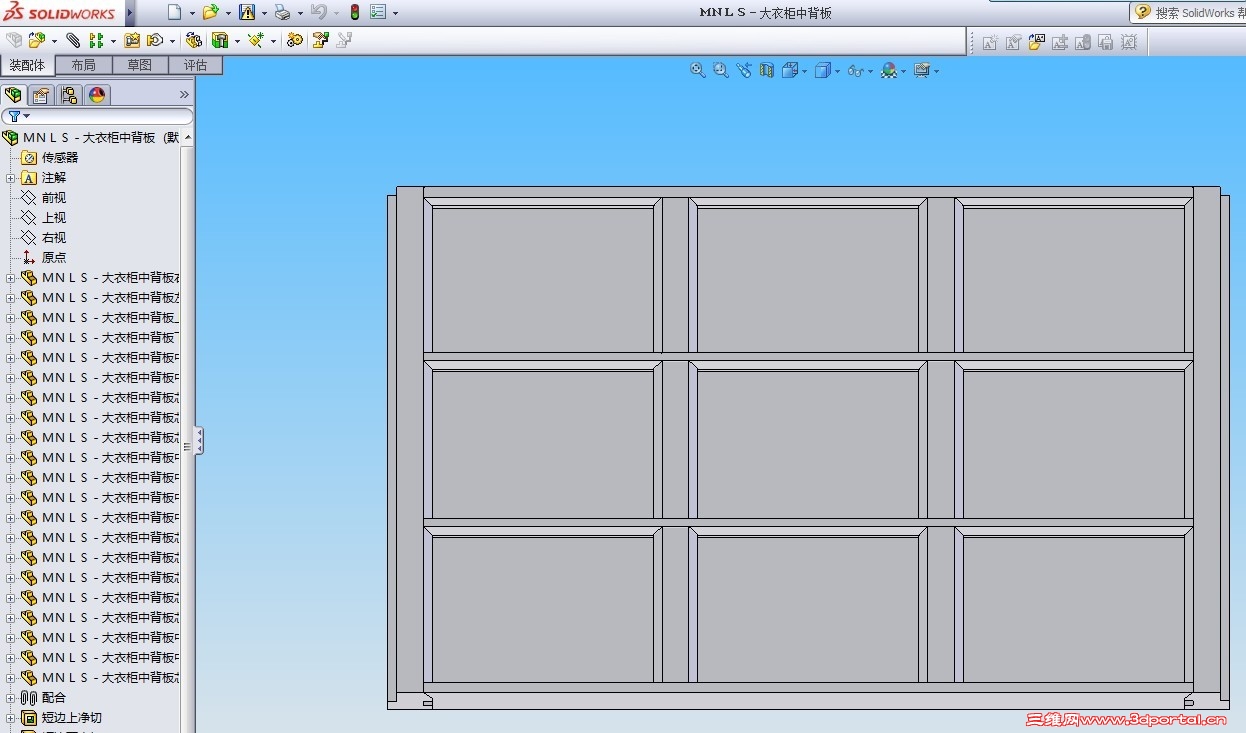Show the FeatureManager design tree tab

click(x=13, y=95)
